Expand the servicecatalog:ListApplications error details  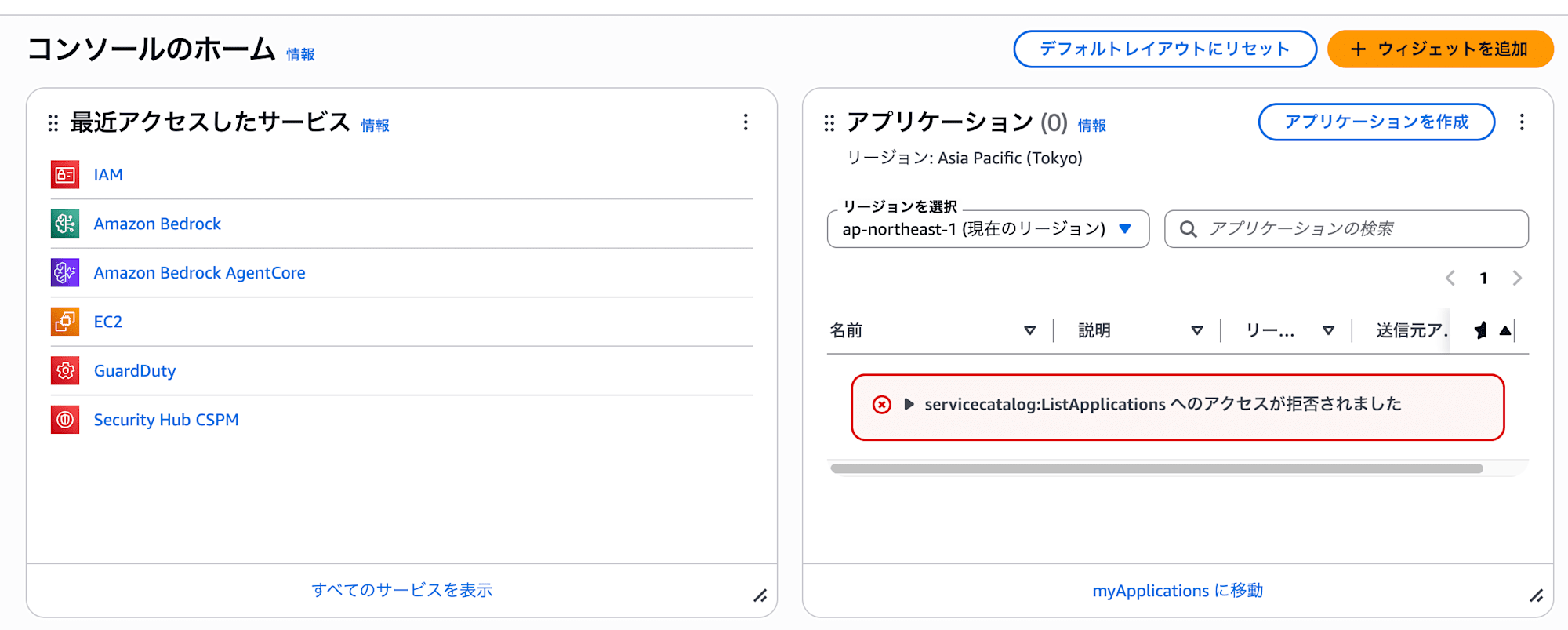click(909, 405)
